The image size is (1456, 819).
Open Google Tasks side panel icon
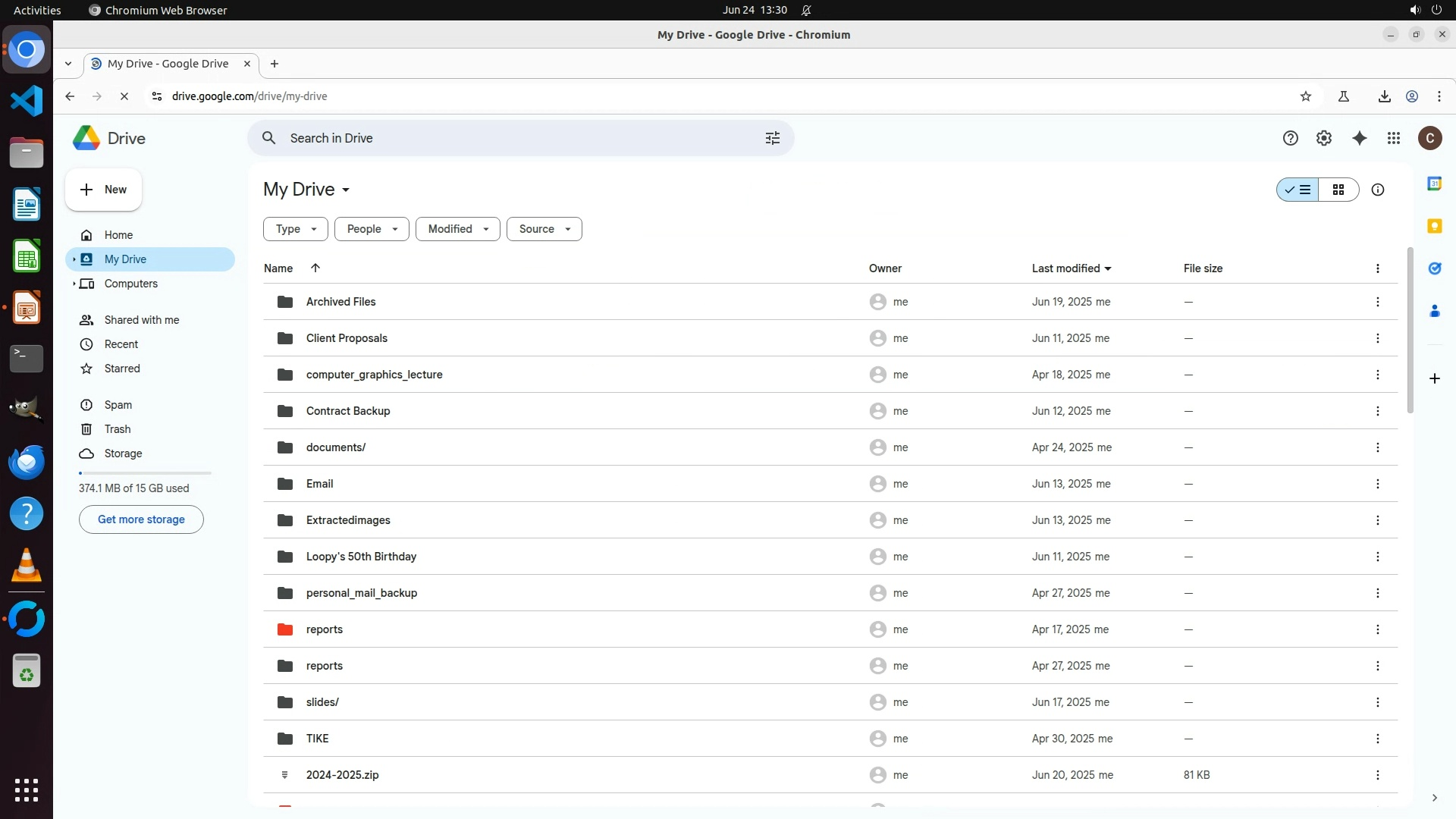point(1434,268)
